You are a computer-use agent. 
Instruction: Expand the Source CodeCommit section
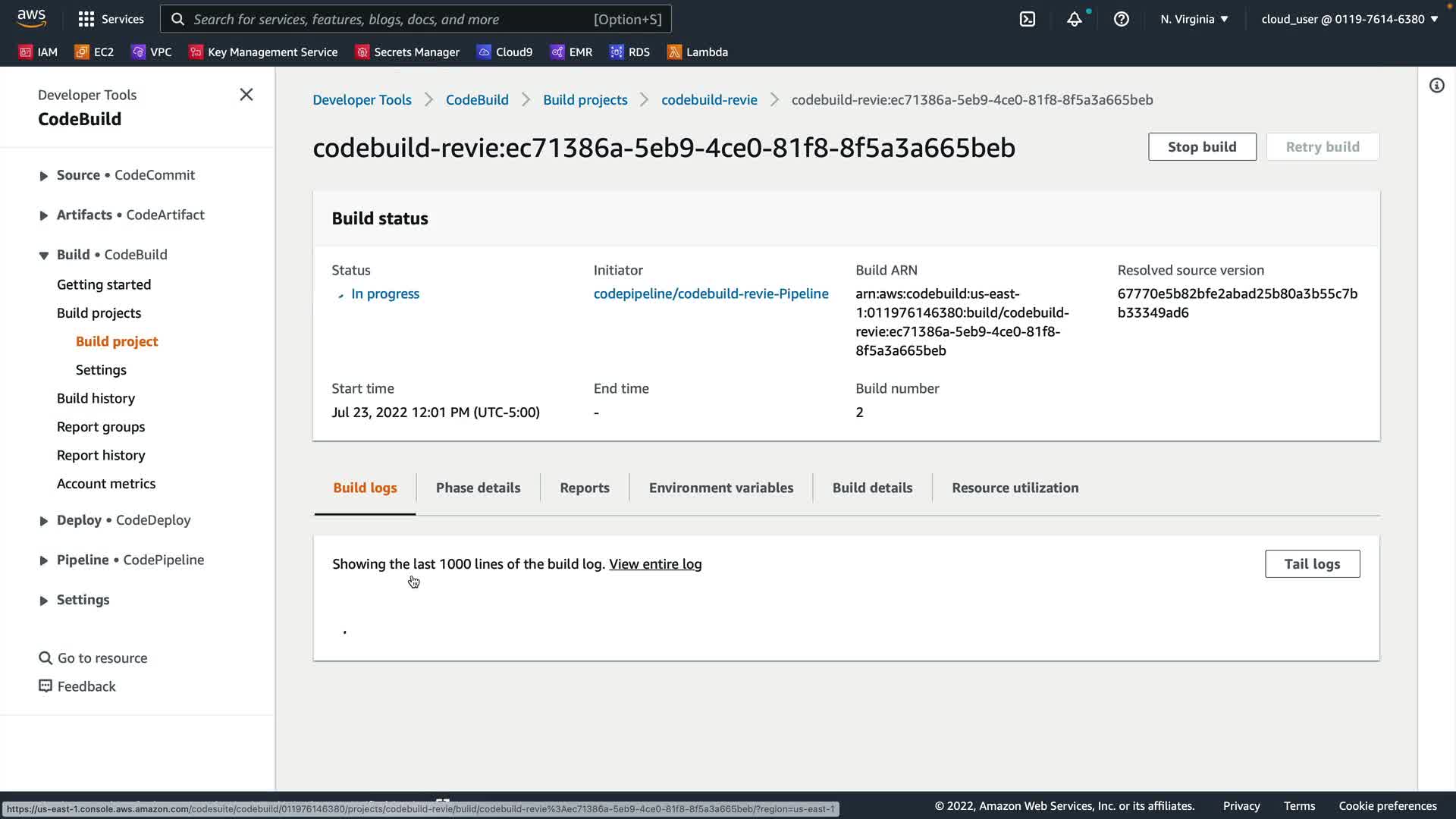click(x=44, y=175)
